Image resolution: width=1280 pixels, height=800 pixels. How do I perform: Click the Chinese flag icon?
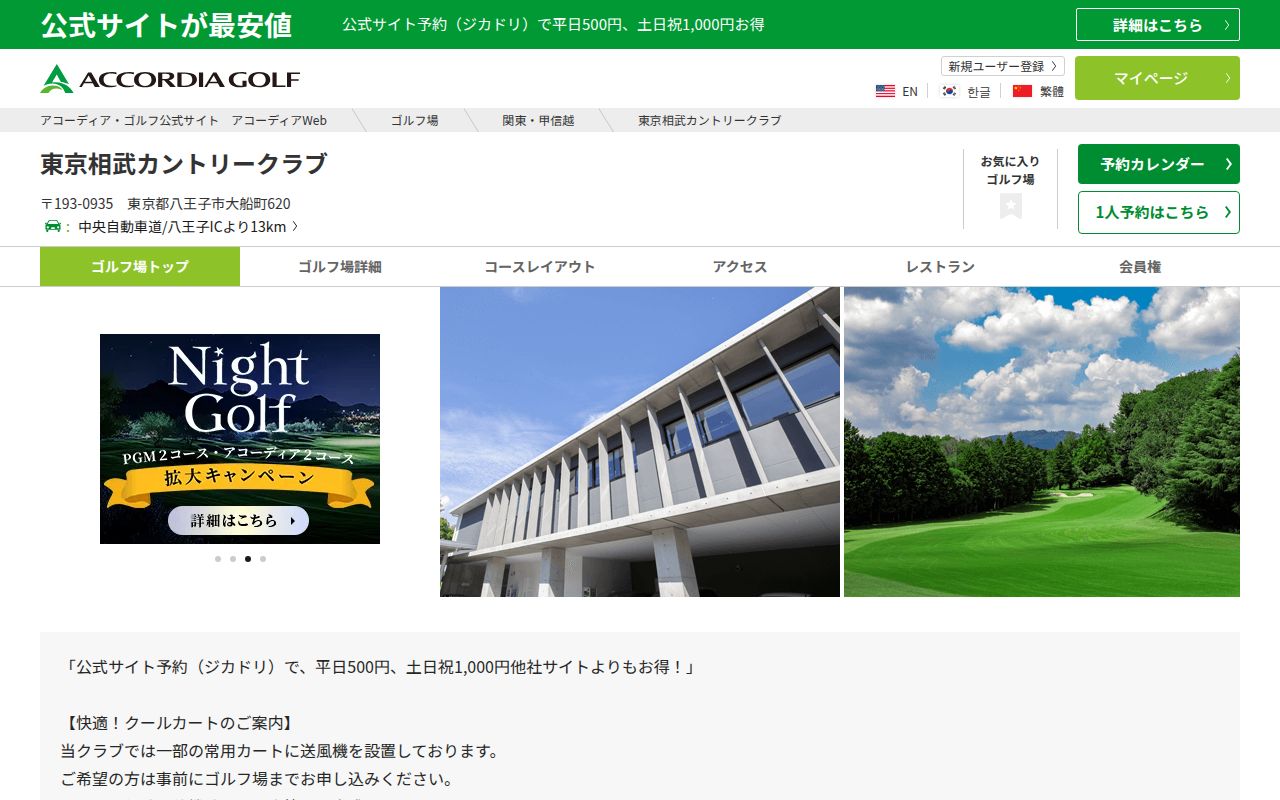[x=1022, y=91]
